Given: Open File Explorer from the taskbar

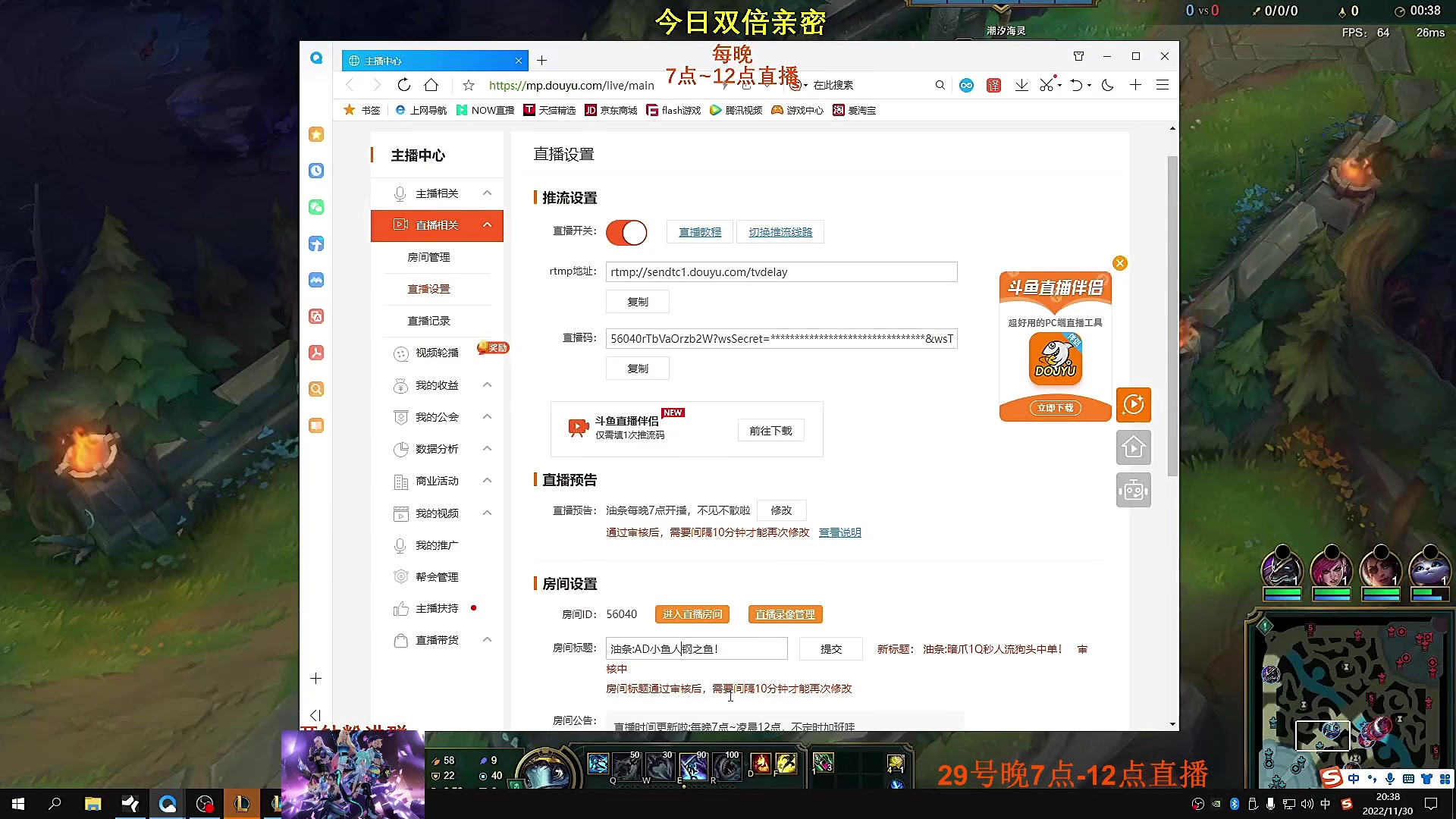Looking at the screenshot, I should 93,804.
